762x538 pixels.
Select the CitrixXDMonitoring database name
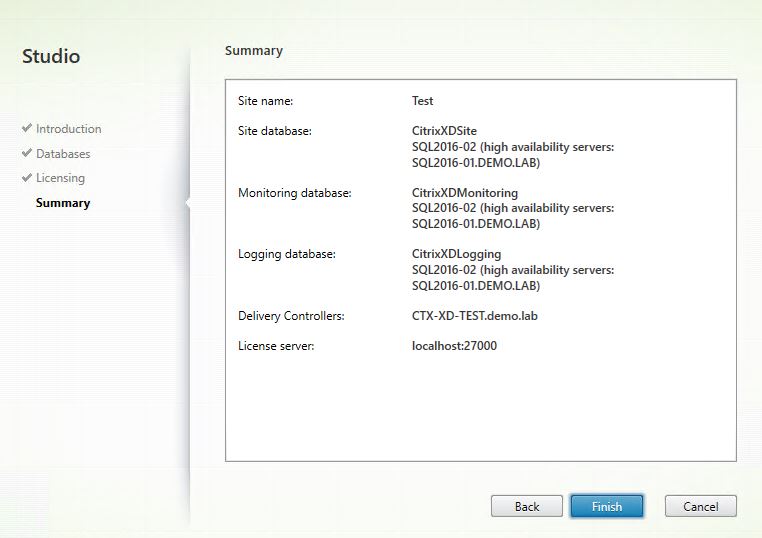[x=465, y=192]
